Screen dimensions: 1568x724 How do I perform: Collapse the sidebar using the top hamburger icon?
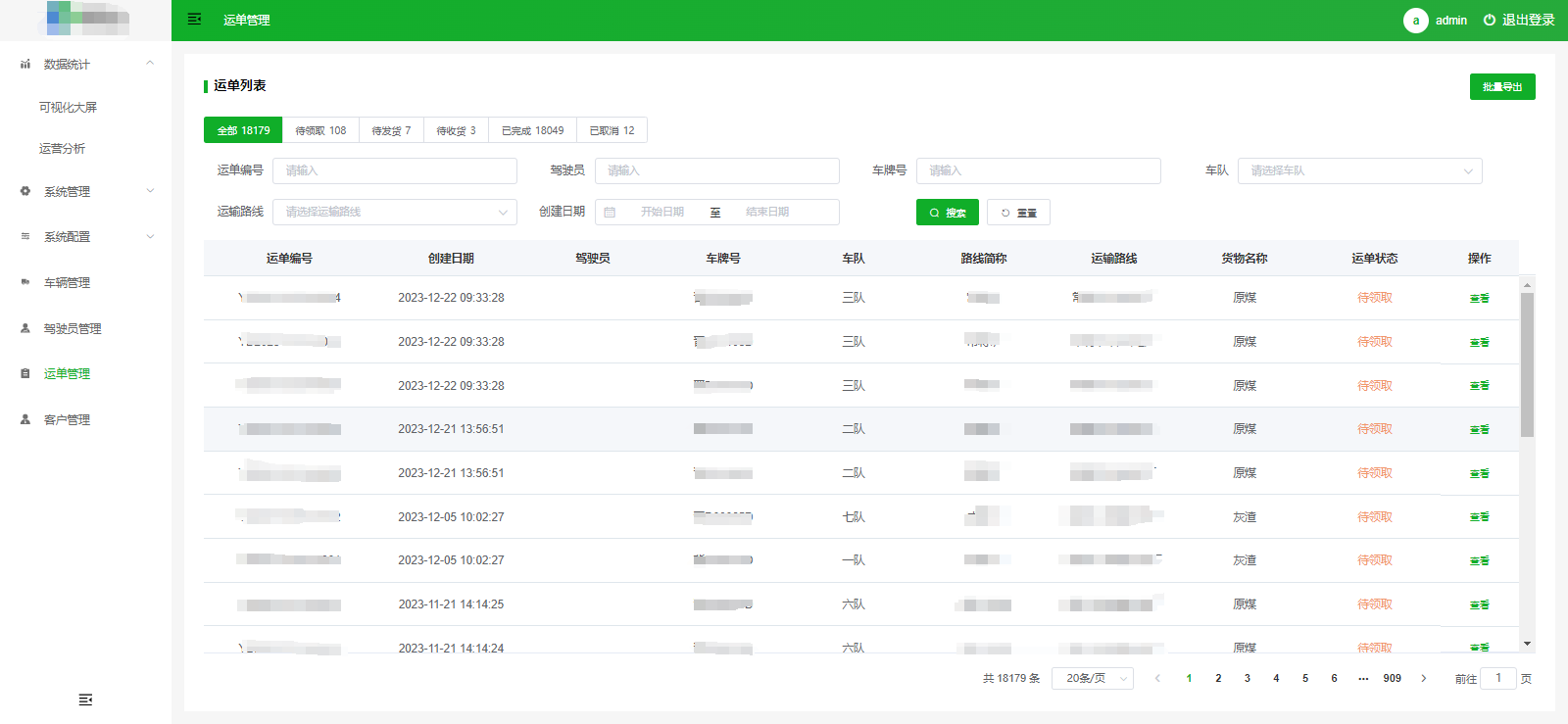pyautogui.click(x=194, y=20)
